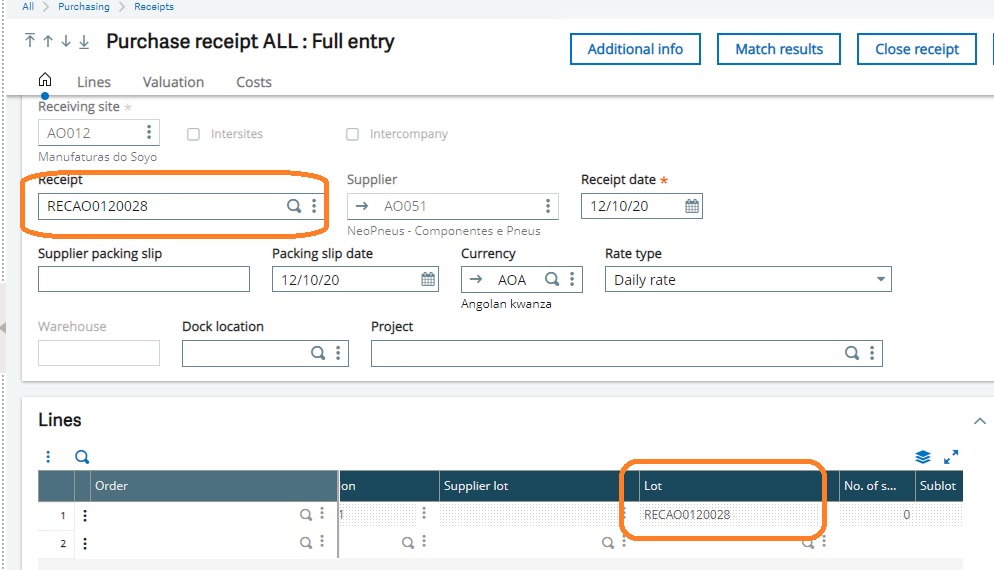Switch to the Valuation tab
Image resolution: width=994 pixels, height=570 pixels.
click(173, 82)
